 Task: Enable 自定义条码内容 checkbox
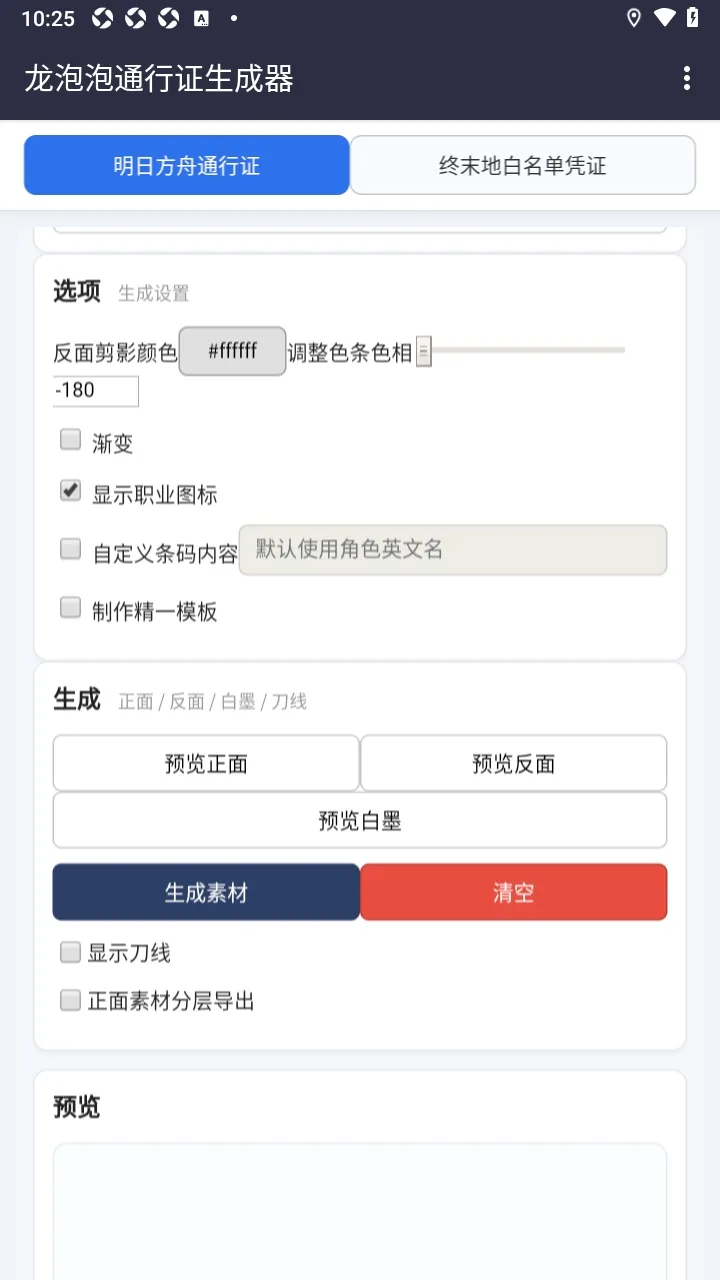(x=70, y=549)
